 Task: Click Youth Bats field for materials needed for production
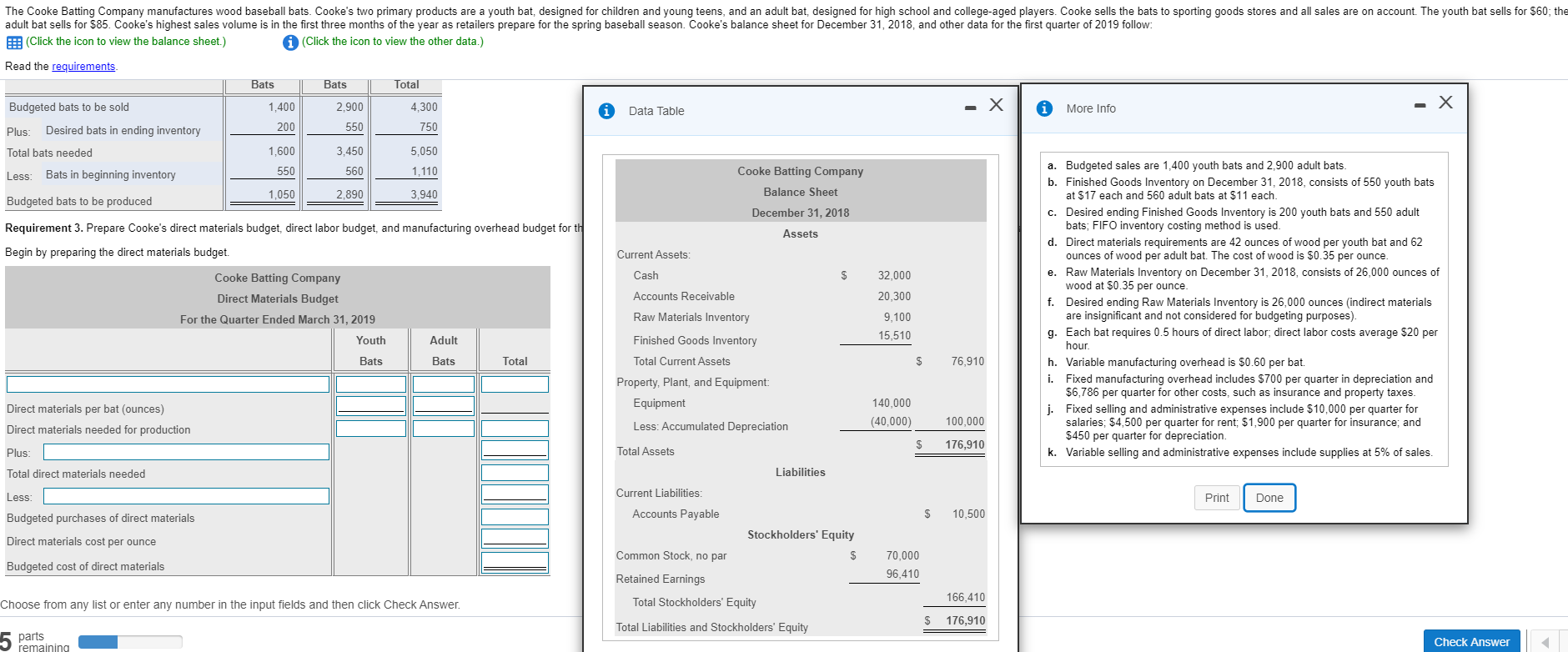click(371, 429)
